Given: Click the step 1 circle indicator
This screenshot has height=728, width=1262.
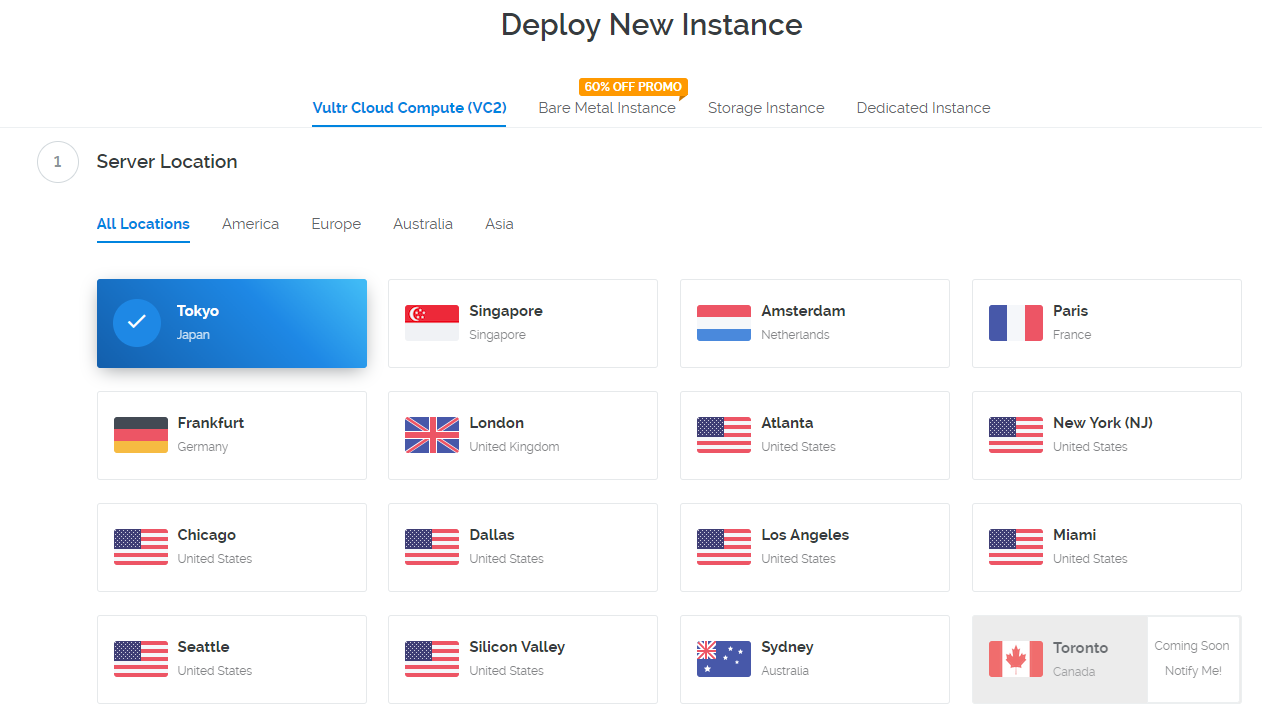Looking at the screenshot, I should [58, 162].
